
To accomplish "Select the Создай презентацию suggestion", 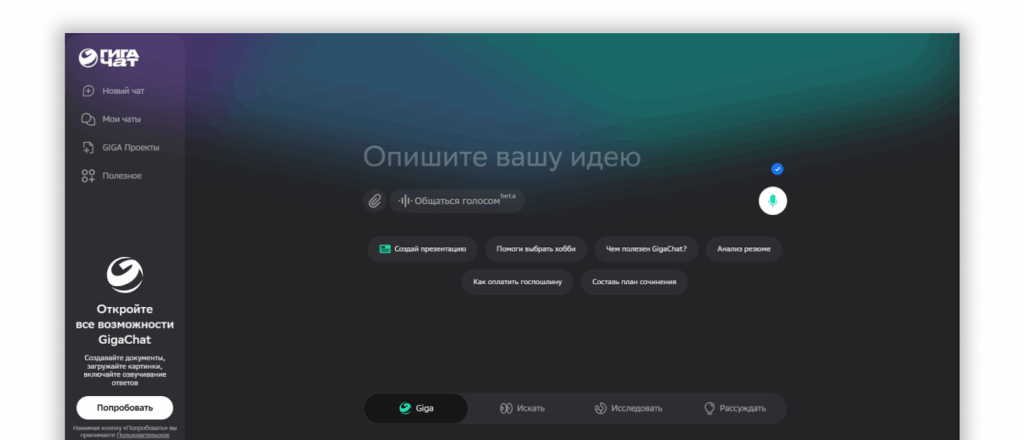I will [423, 249].
